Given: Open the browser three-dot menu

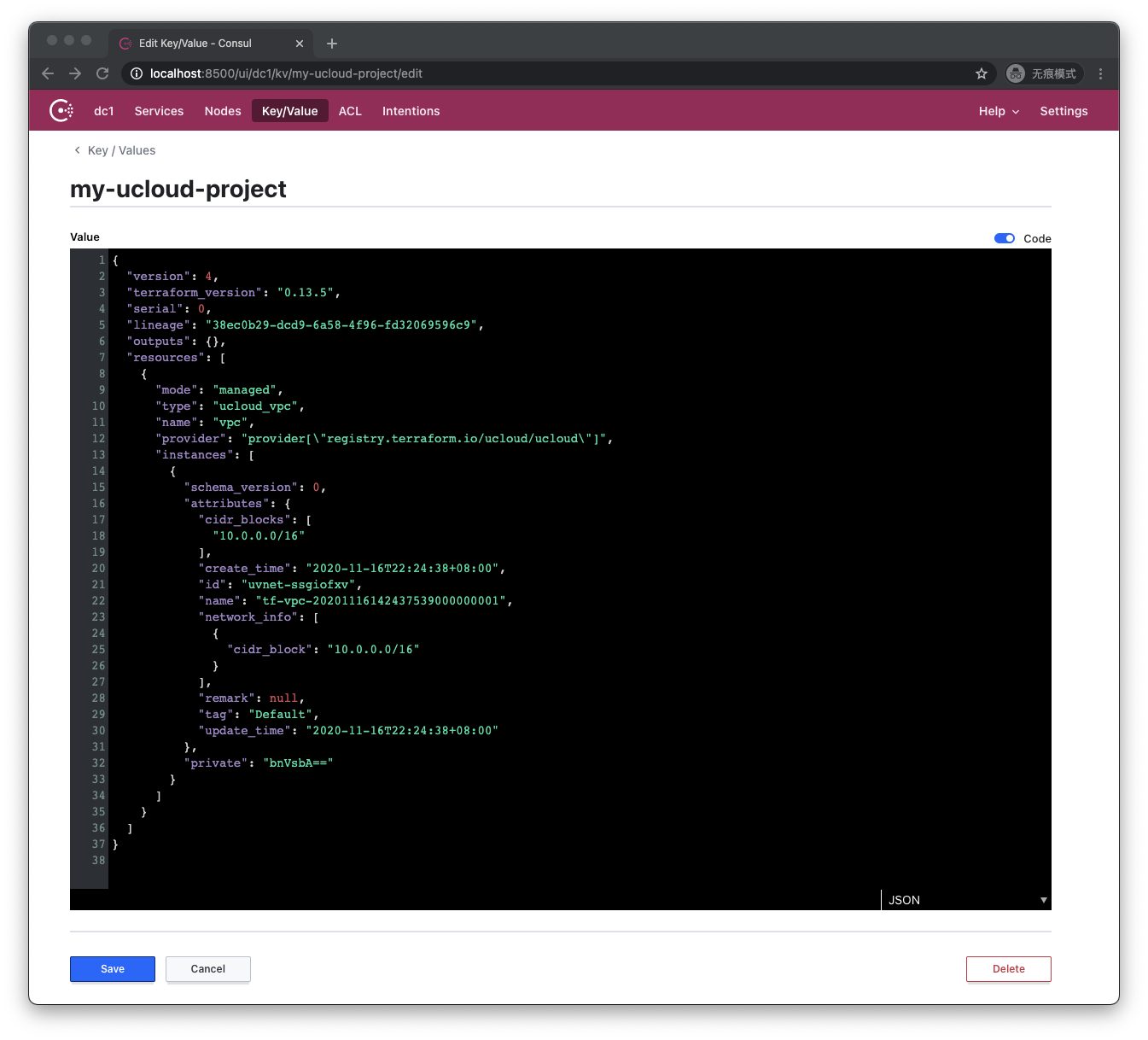Looking at the screenshot, I should click(x=1101, y=73).
